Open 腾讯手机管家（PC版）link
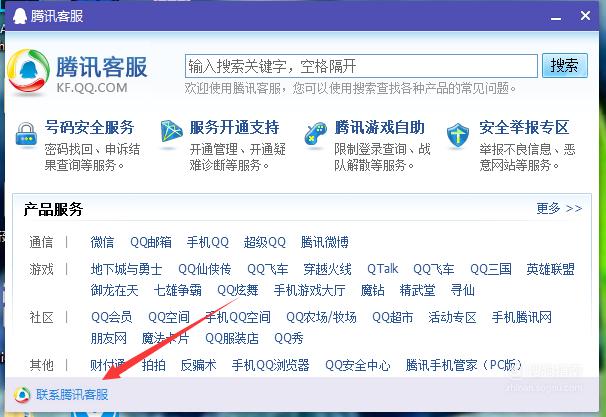This screenshot has width=606, height=417. [464, 365]
